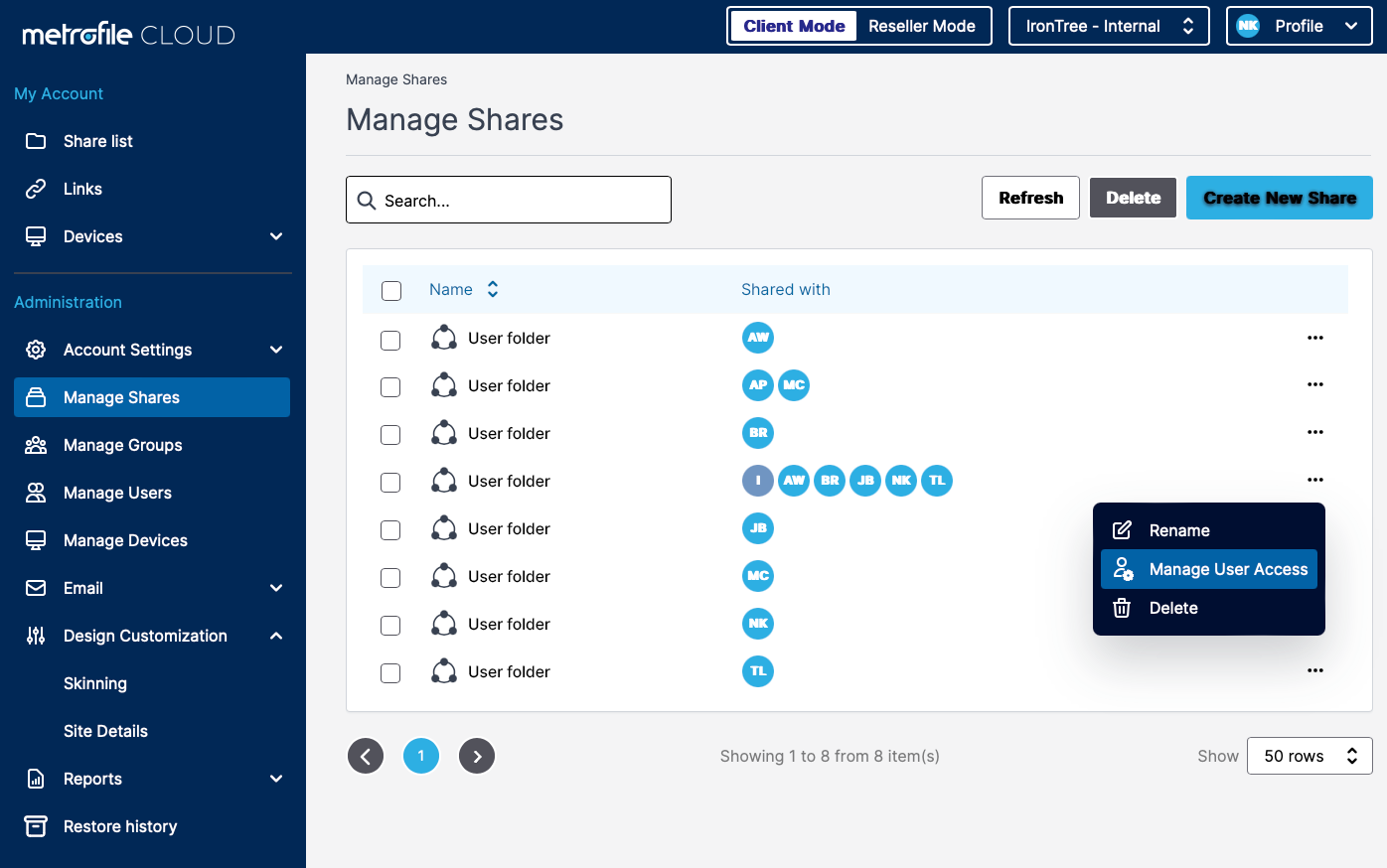The image size is (1387, 868).
Task: Open the ellipsis menu on the first User folder row
Action: 1315,338
